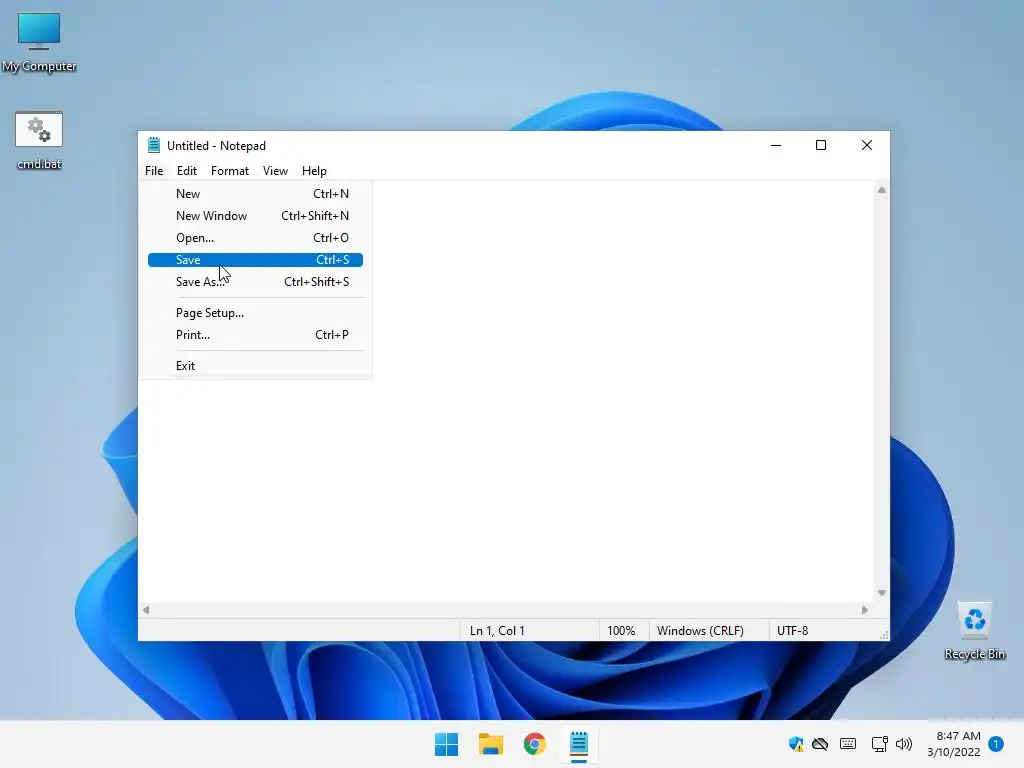Open the touch keyboard tray icon

848,744
